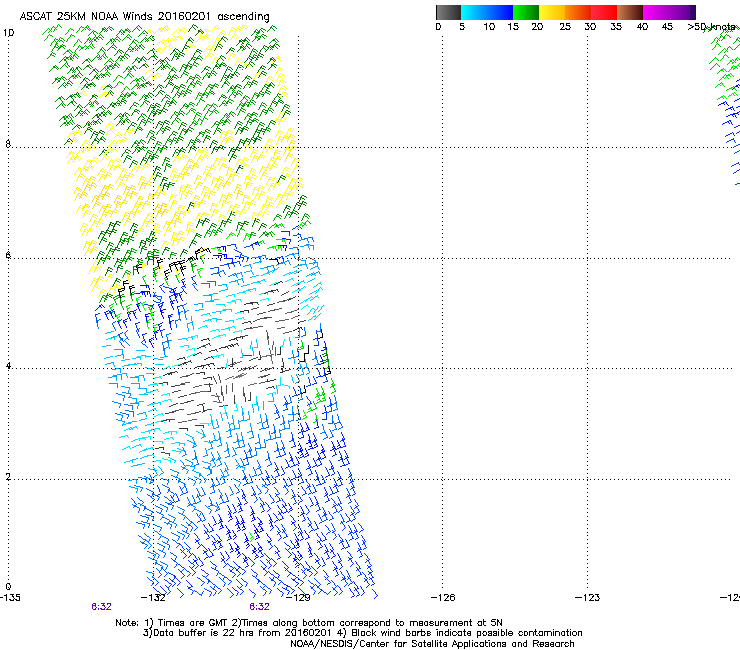Image resolution: width=740 pixels, height=650 pixels.
Task: Click the '45' label under the color scale
Action: click(x=667, y=27)
